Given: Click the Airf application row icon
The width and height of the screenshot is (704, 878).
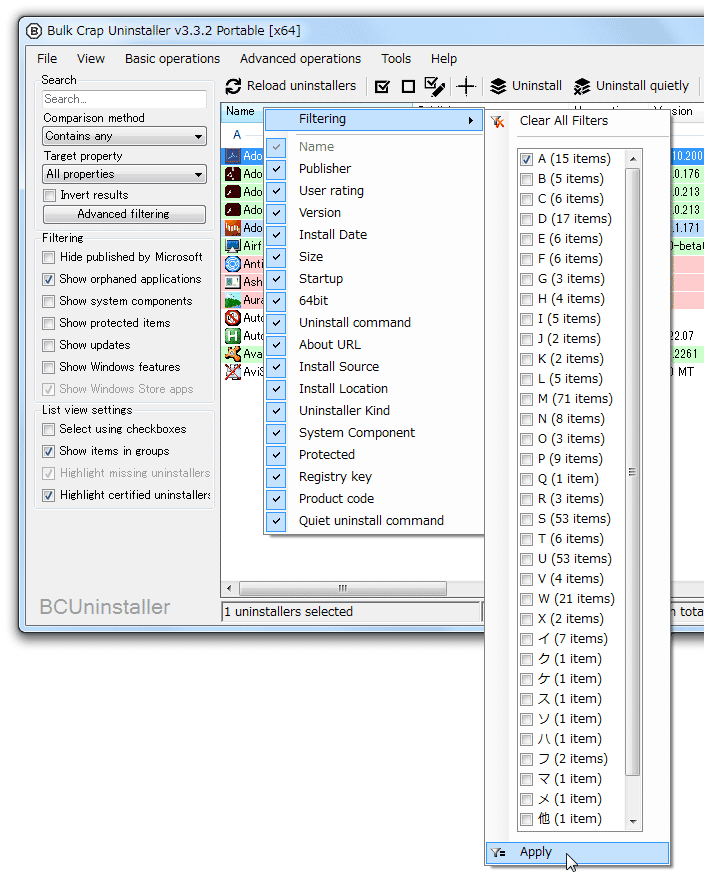Looking at the screenshot, I should (232, 246).
